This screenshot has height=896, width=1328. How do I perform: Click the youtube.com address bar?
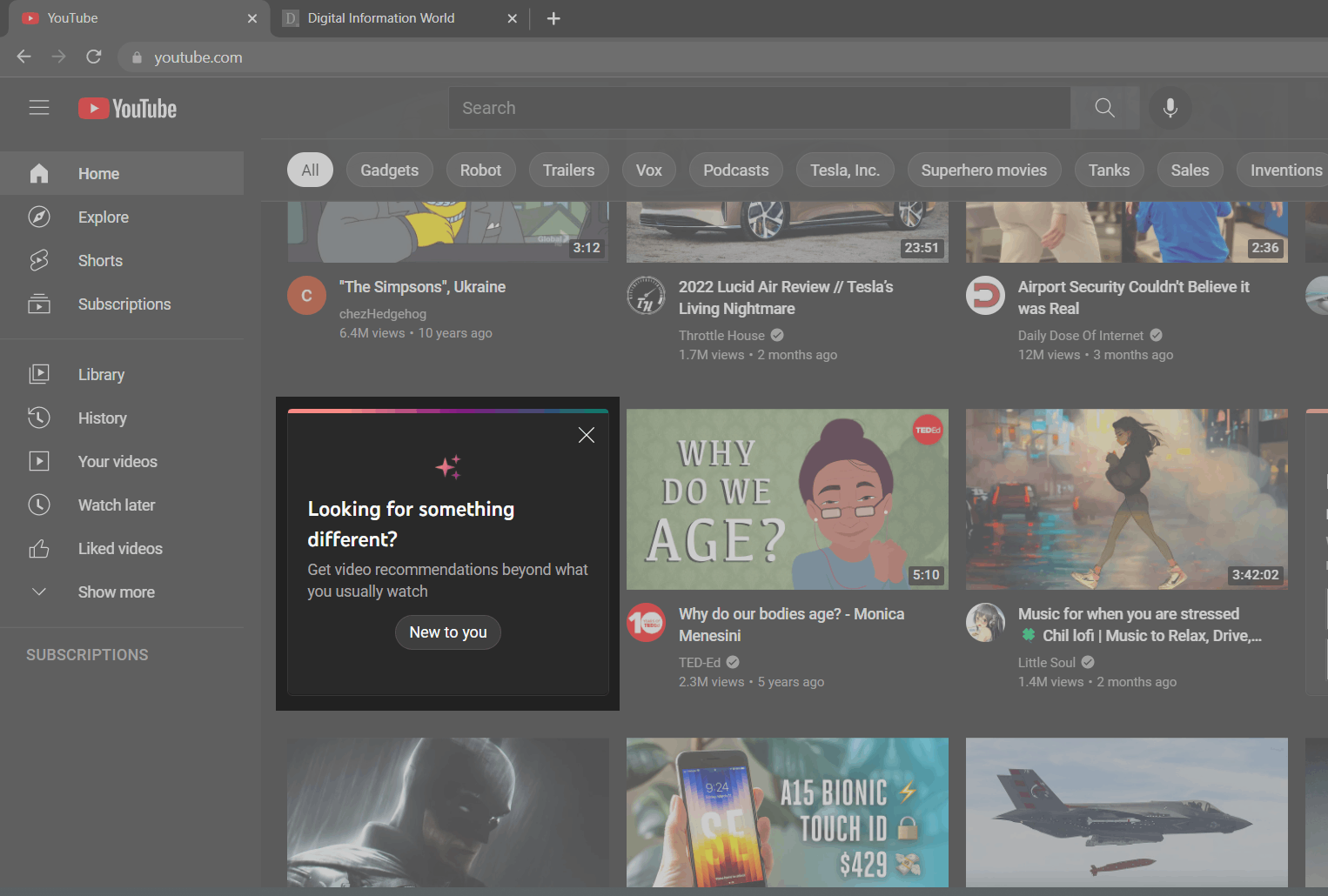click(722, 57)
